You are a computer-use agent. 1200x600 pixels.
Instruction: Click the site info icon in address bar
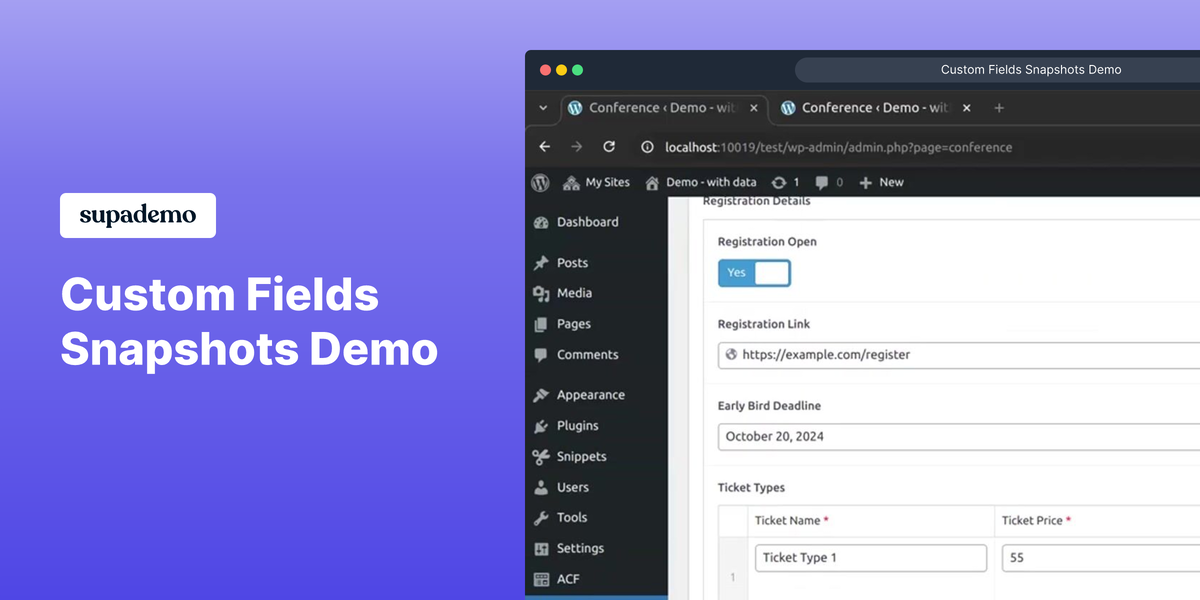click(647, 147)
